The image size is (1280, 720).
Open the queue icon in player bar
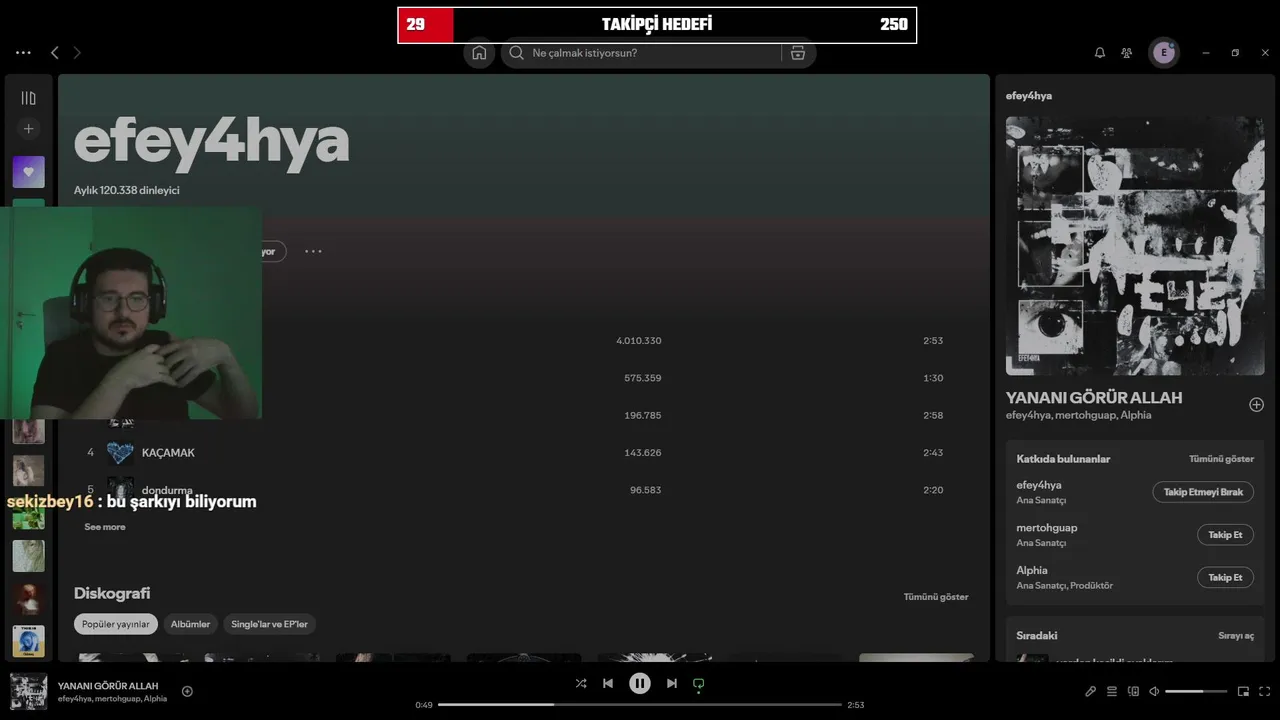1112,691
